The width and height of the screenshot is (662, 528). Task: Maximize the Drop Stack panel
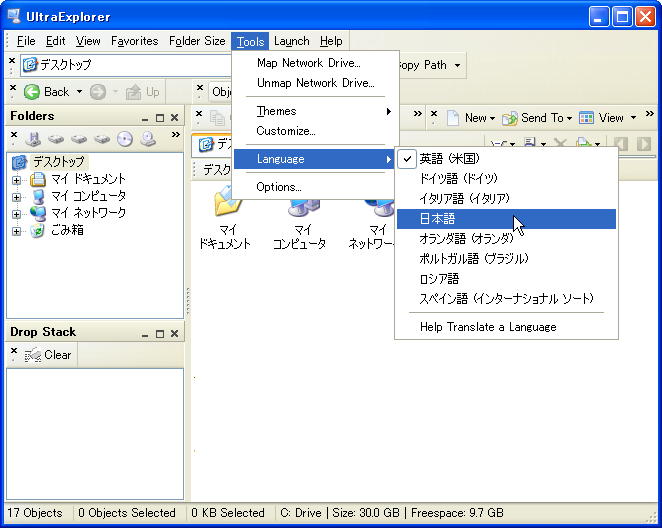pyautogui.click(x=160, y=334)
